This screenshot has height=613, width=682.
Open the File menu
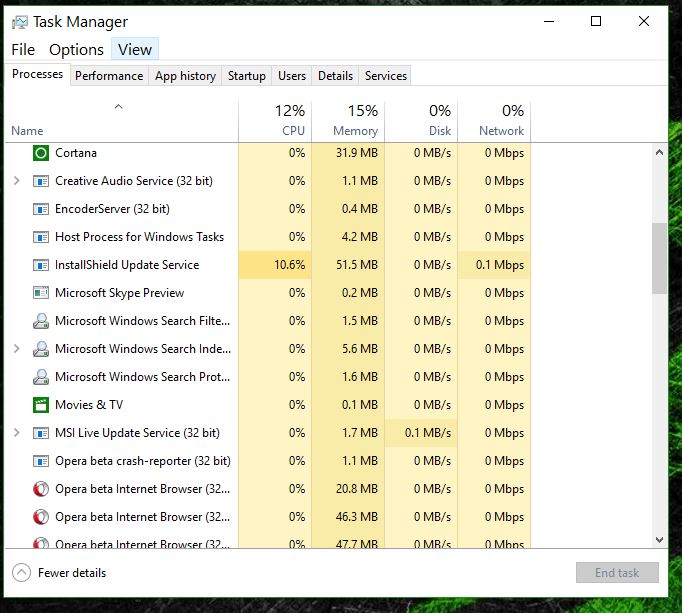coord(23,49)
